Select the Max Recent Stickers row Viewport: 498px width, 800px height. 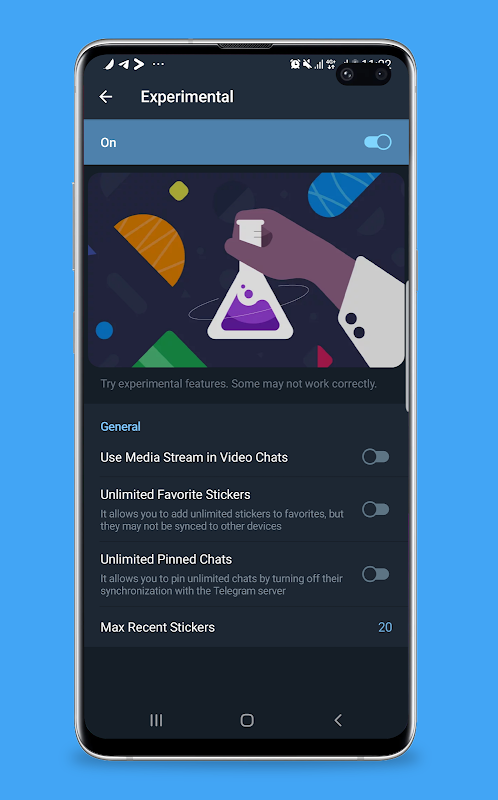(x=246, y=627)
